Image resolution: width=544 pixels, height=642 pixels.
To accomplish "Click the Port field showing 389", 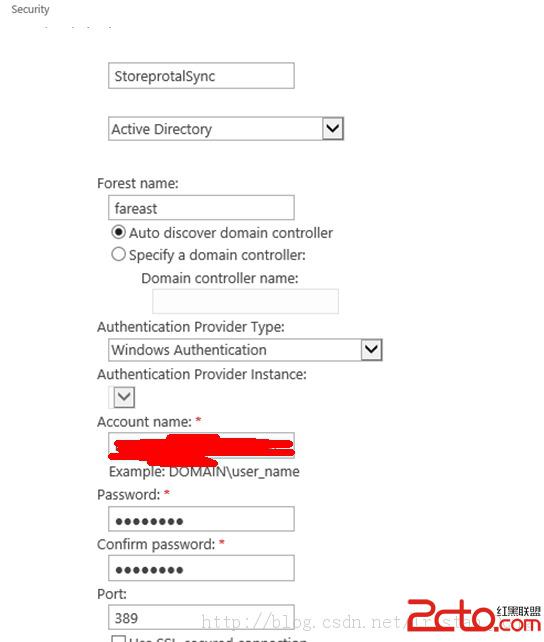I will (201, 617).
